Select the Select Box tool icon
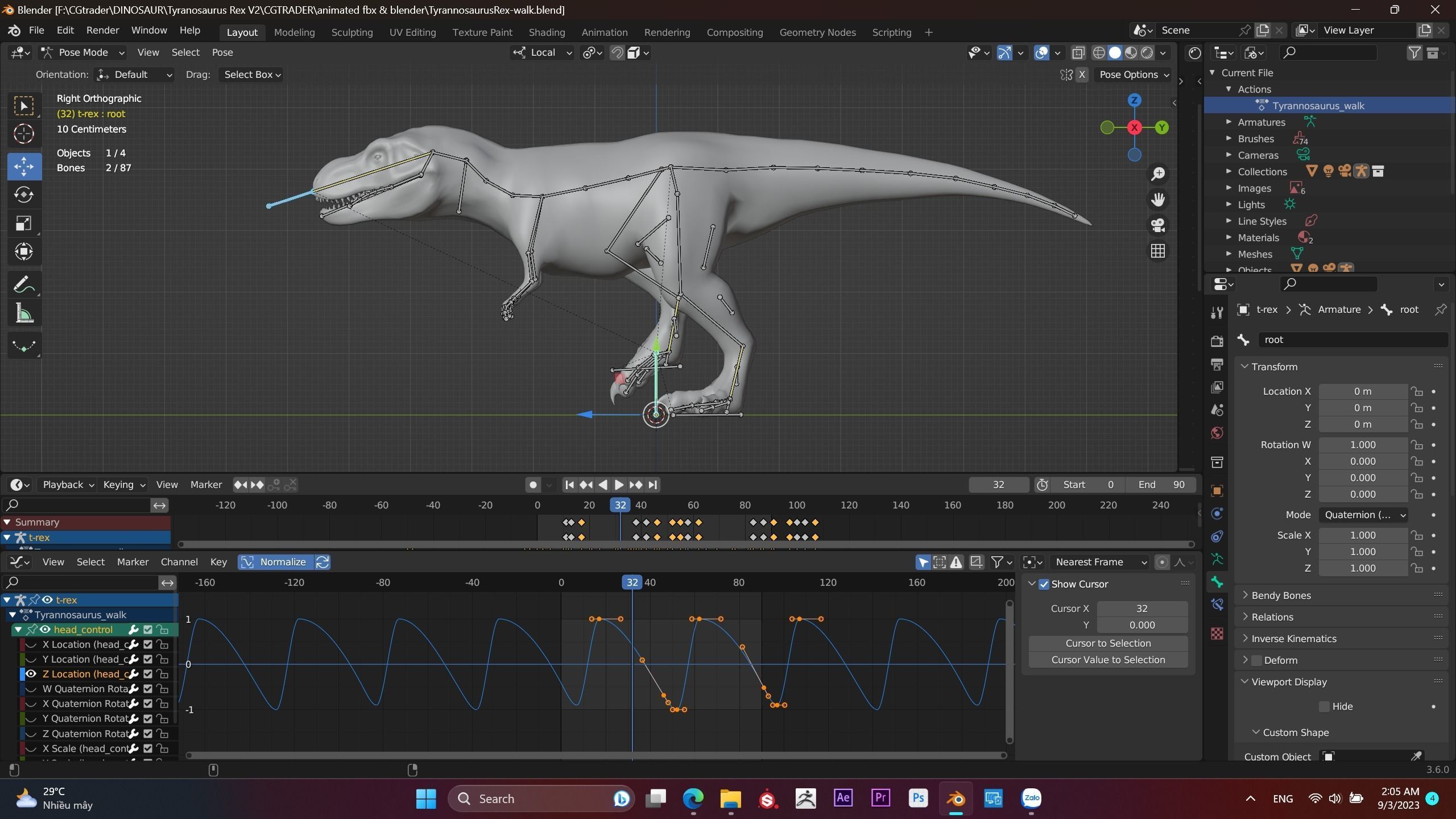This screenshot has height=819, width=1456. click(x=24, y=106)
